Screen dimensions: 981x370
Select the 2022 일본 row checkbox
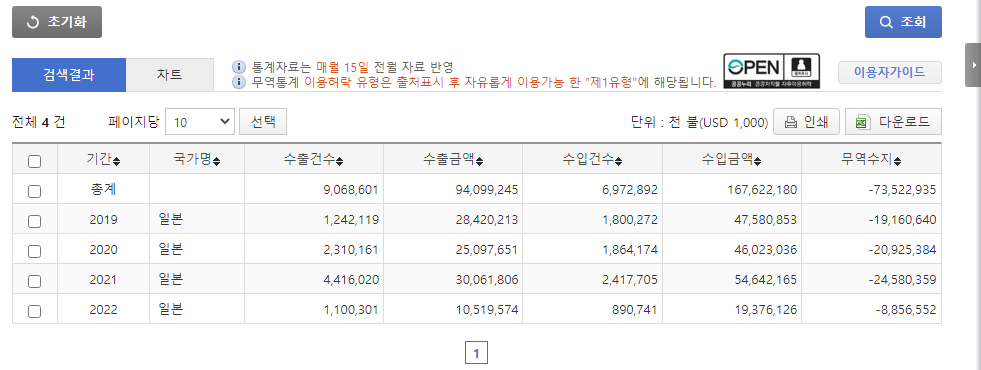(34, 311)
